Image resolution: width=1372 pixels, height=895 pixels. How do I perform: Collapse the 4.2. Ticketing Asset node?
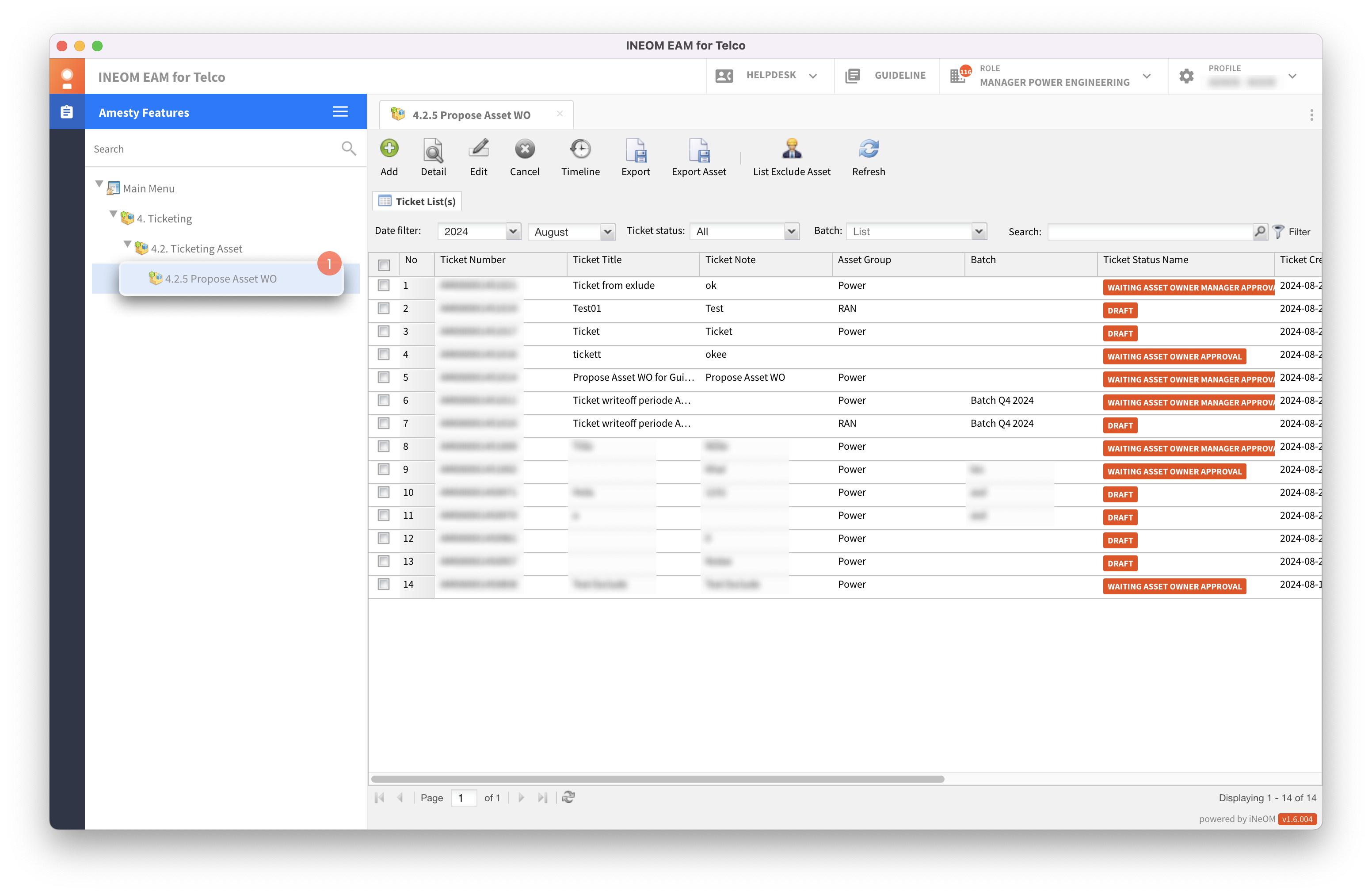(x=127, y=245)
